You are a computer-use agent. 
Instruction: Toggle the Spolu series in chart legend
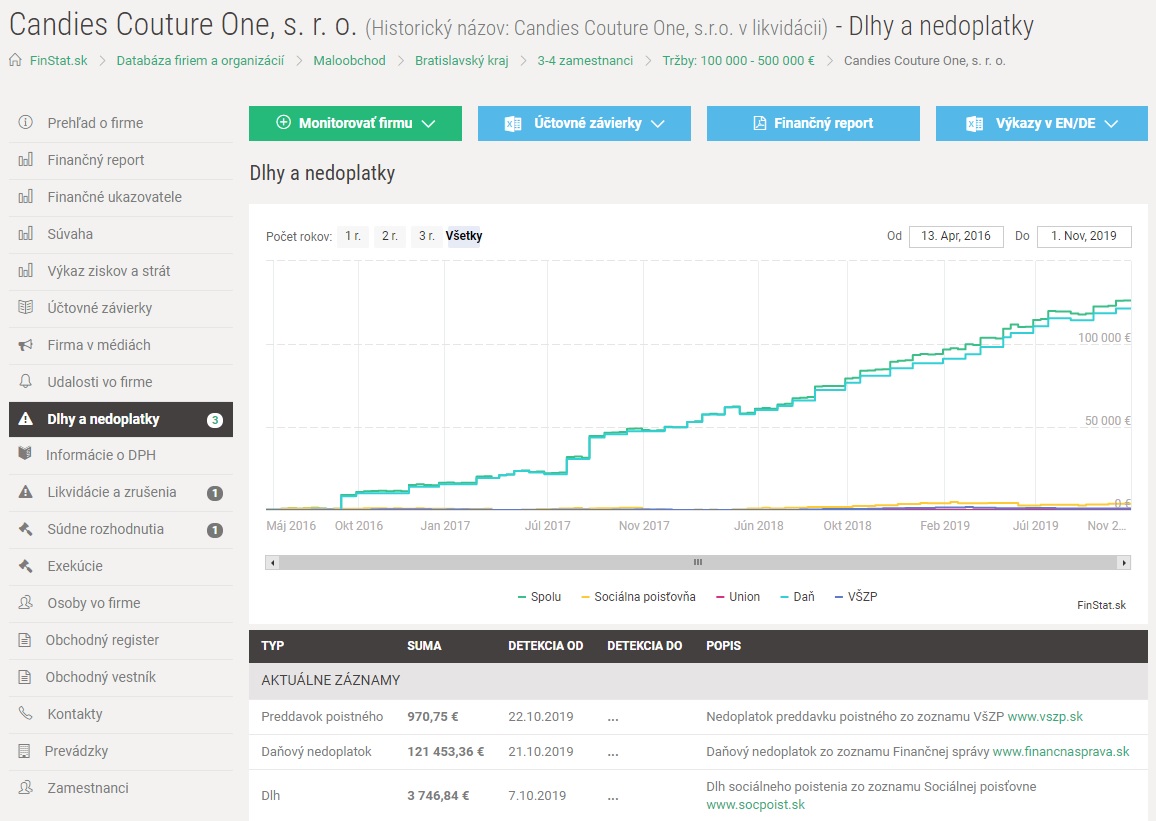click(x=539, y=597)
